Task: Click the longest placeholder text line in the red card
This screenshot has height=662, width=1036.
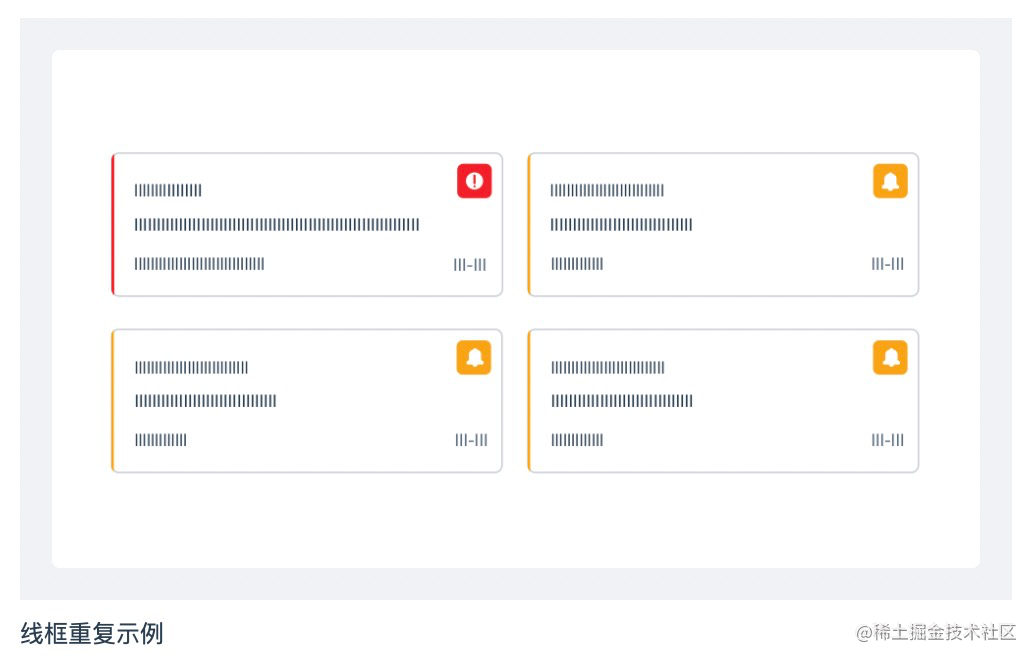Action: click(x=277, y=225)
